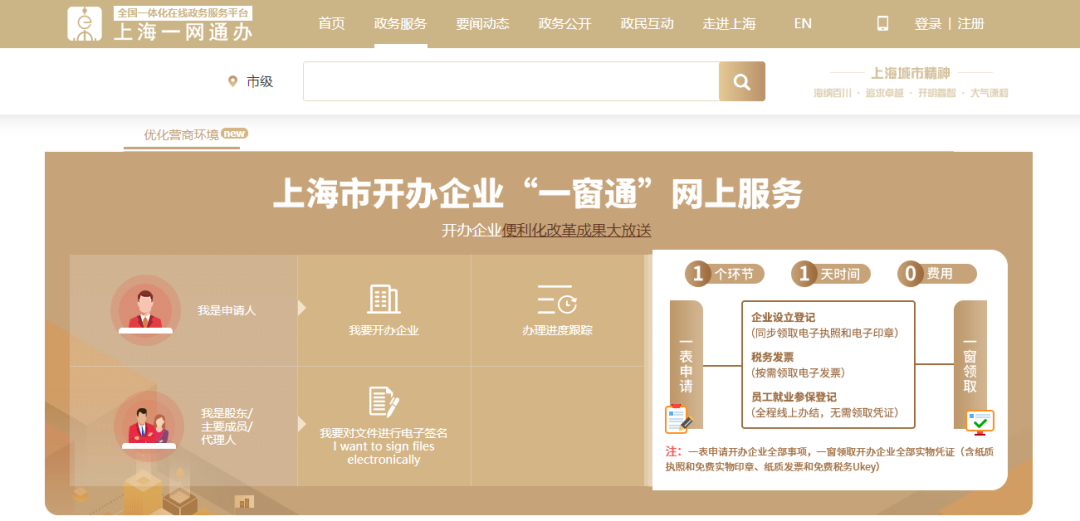The image size is (1080, 521).
Task: Click the new badge beside 优化营商环境
Action: [234, 134]
